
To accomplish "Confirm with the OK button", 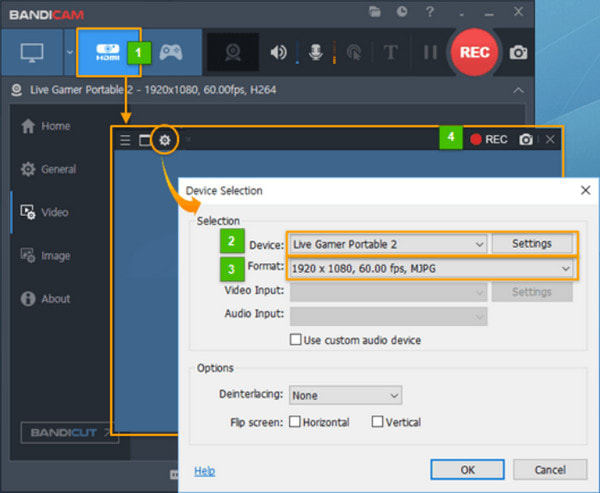I will click(467, 470).
